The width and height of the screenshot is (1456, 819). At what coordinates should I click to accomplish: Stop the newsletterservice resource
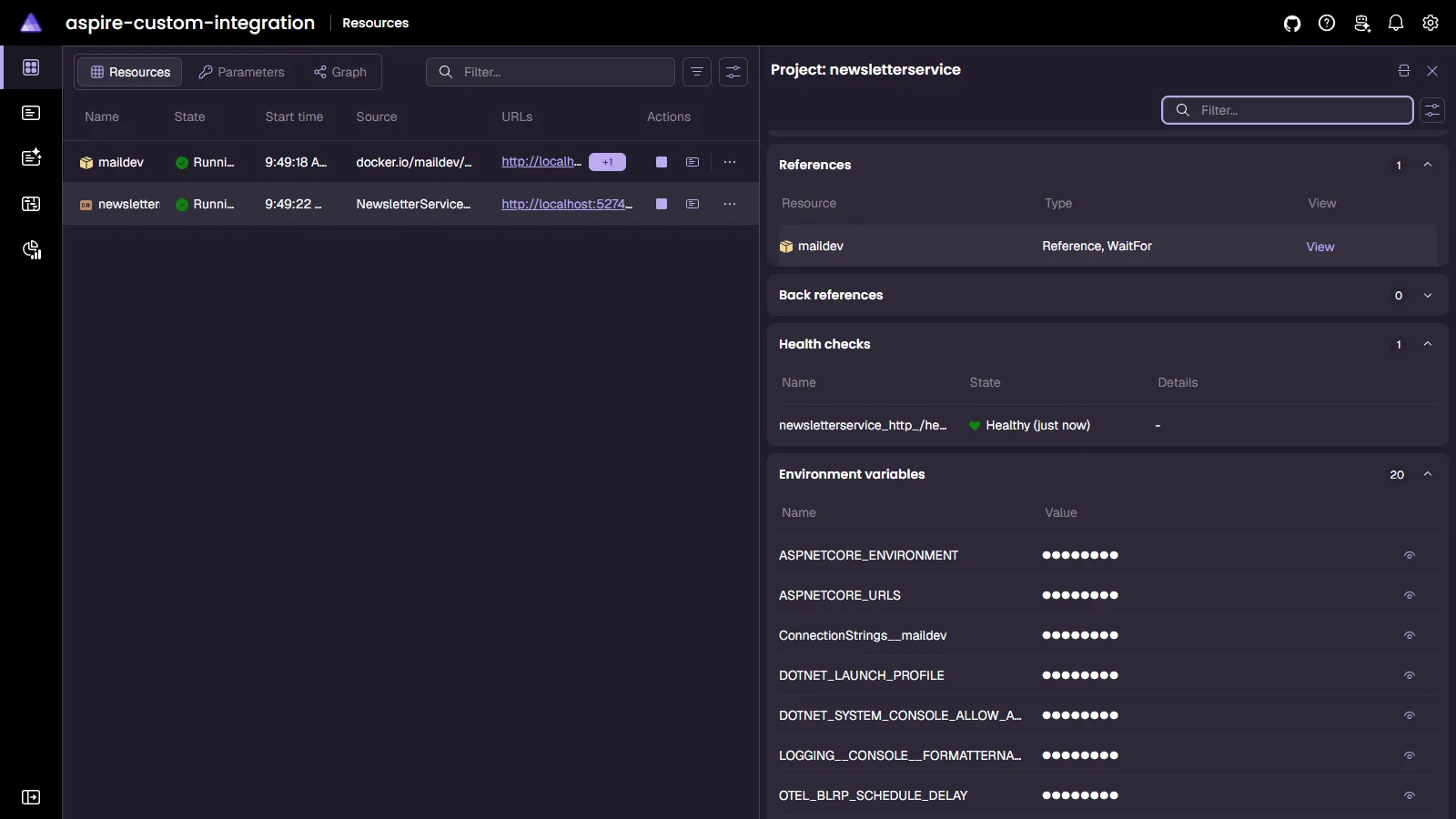coord(662,204)
